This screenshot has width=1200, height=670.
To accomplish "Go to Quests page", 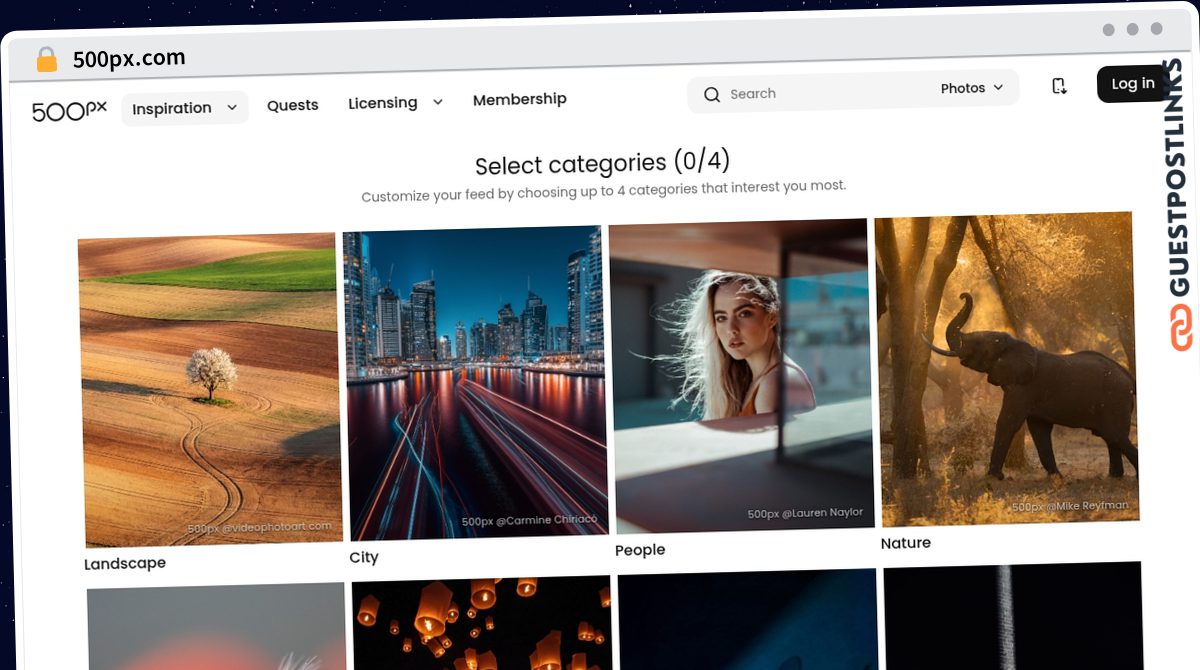I will pos(293,105).
